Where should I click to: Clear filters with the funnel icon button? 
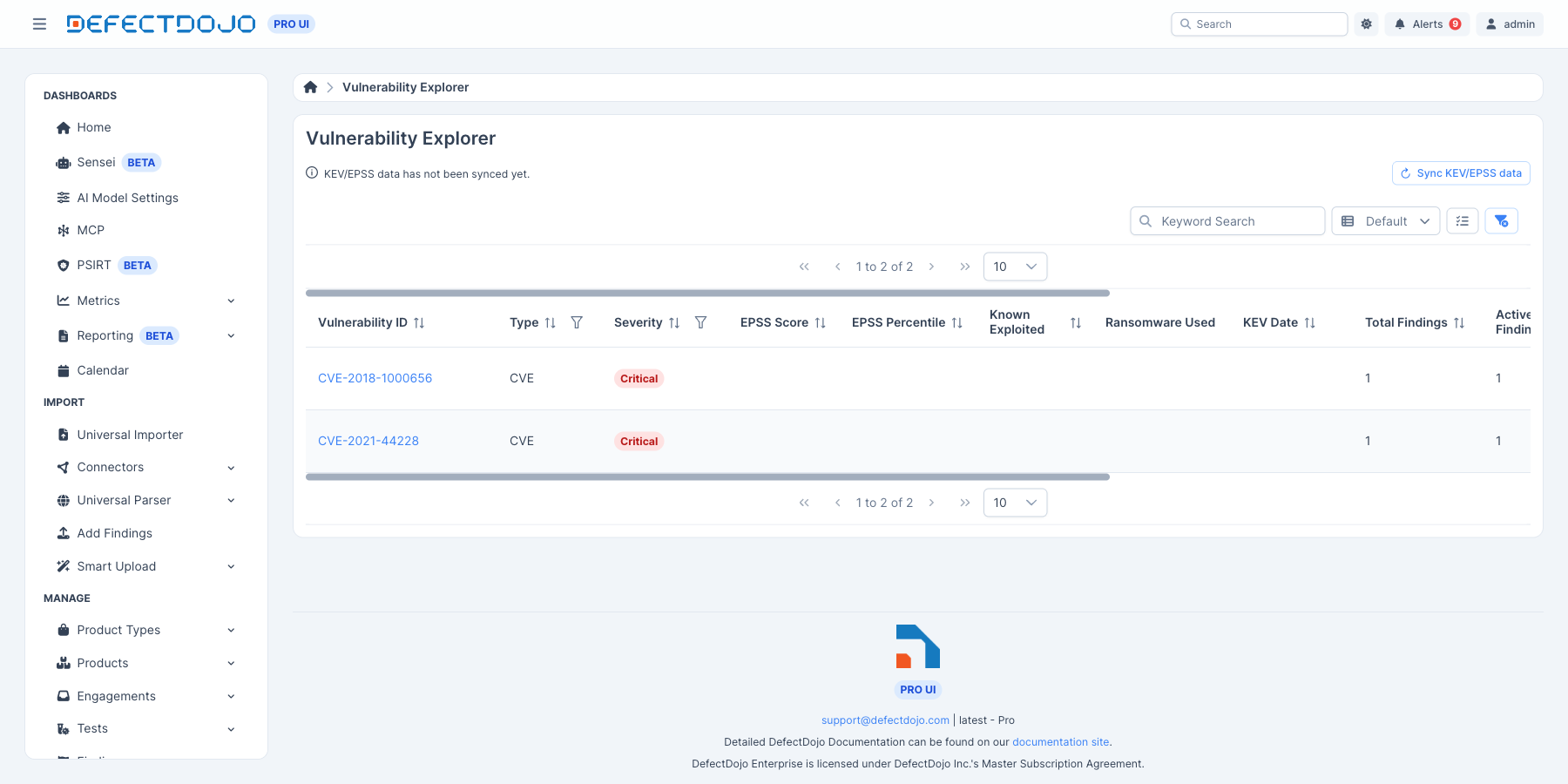click(x=1502, y=221)
